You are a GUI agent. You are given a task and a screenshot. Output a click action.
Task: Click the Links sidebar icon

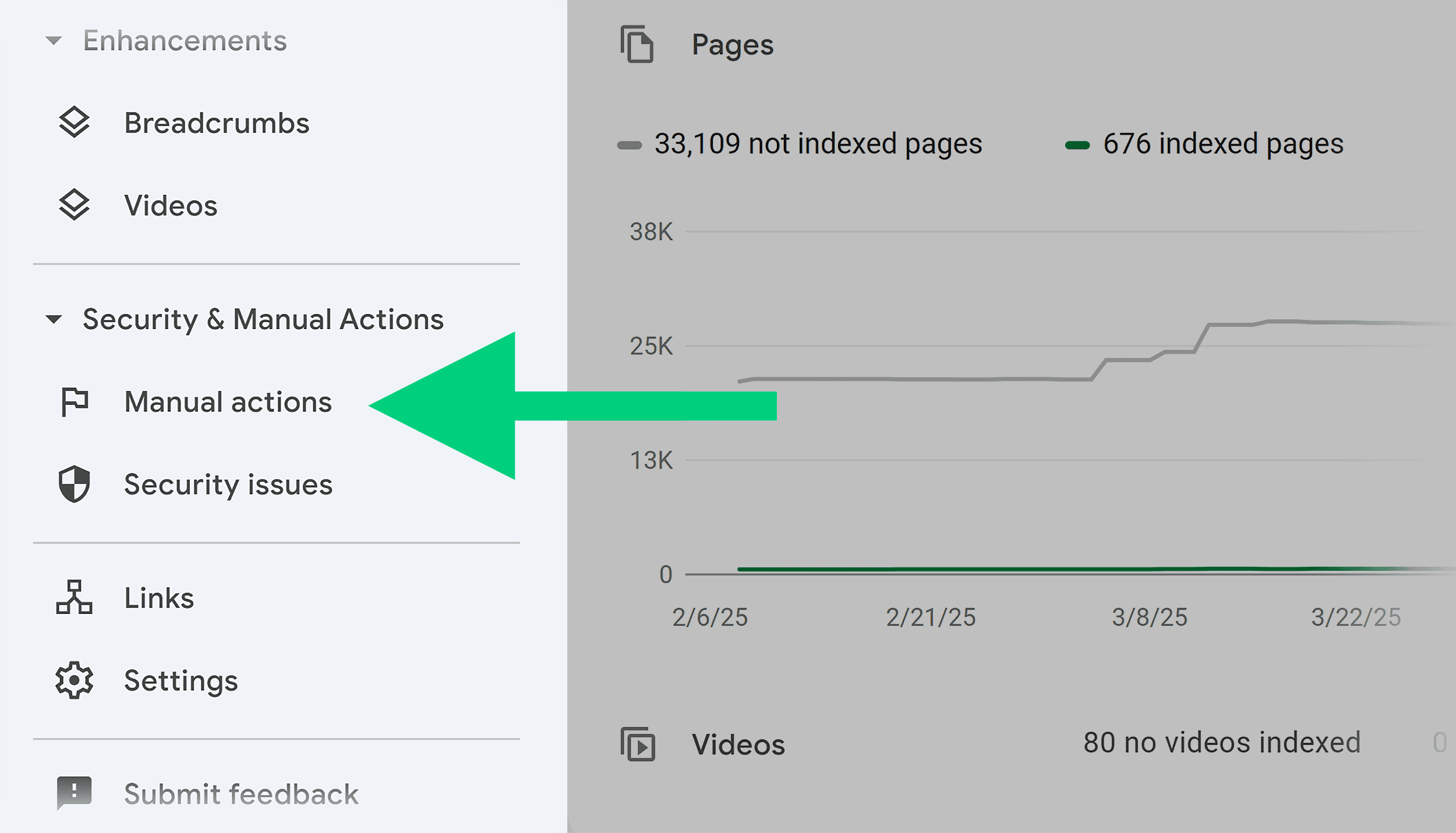74,597
